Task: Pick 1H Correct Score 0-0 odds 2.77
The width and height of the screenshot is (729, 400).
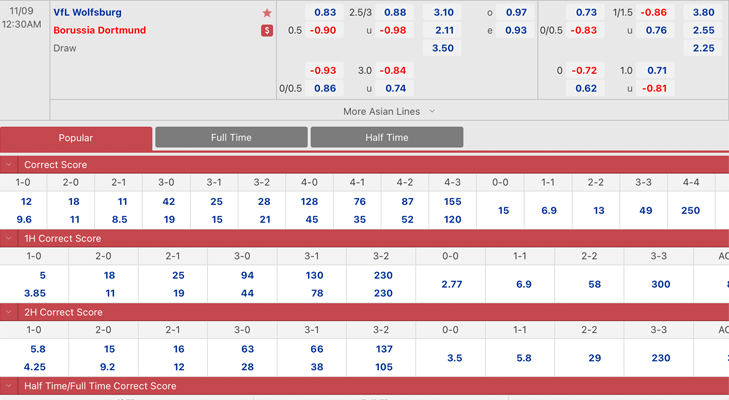Action: (x=451, y=284)
